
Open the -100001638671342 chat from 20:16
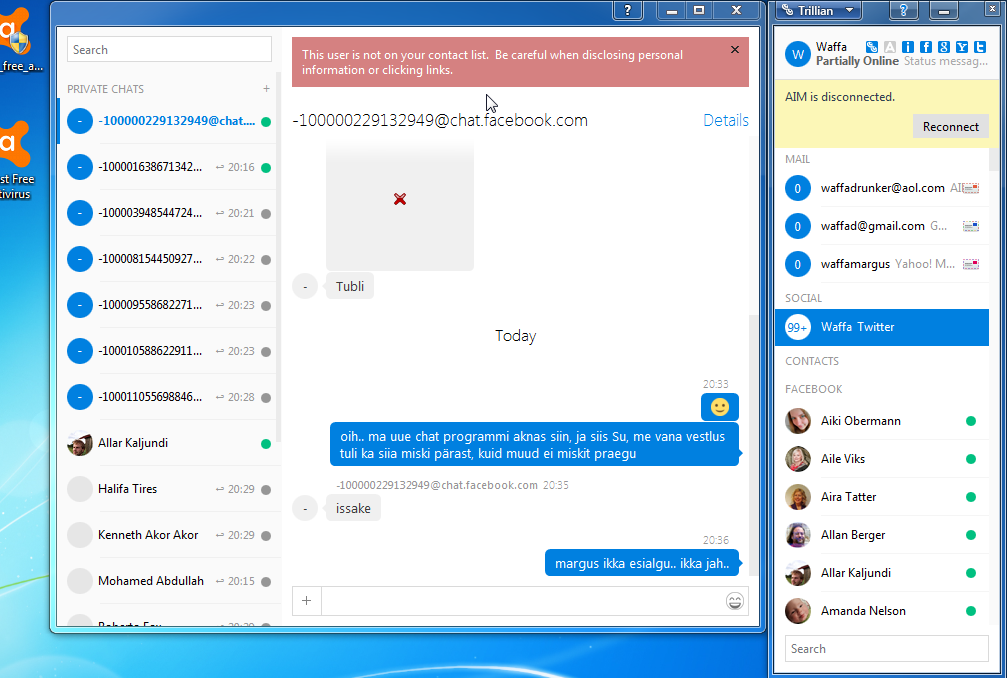167,167
